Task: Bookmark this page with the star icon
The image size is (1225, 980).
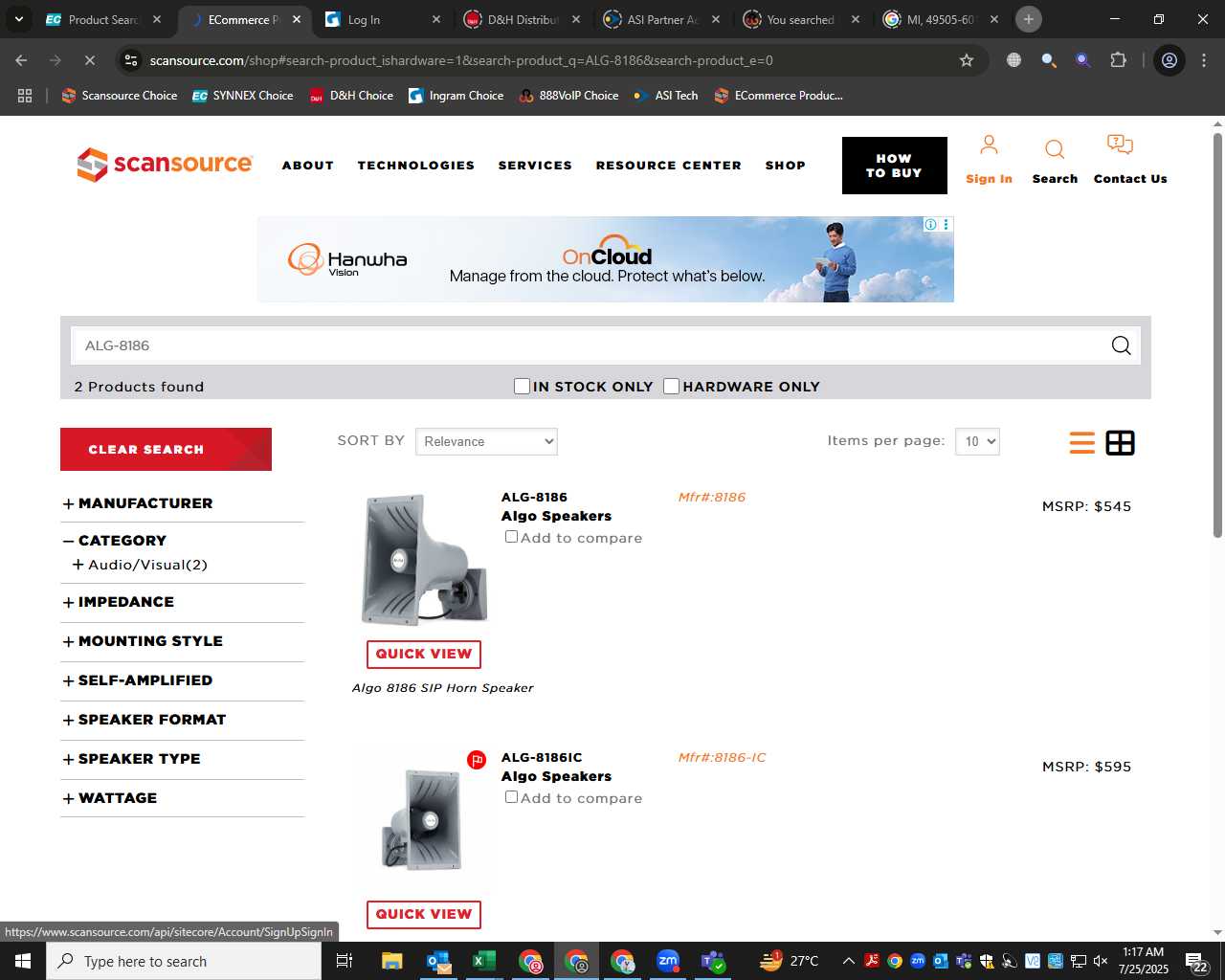Action: click(x=967, y=60)
